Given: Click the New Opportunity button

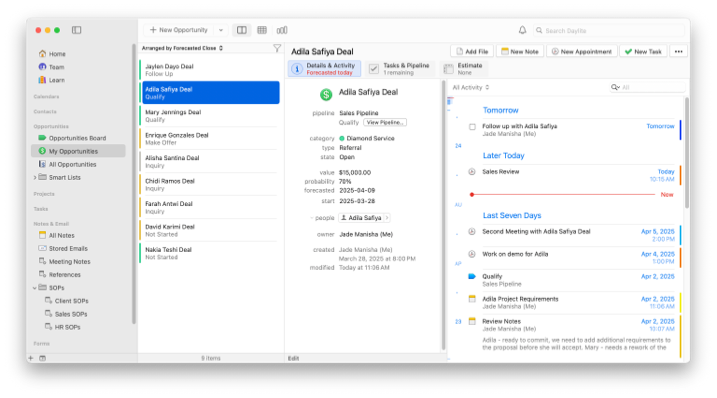Looking at the screenshot, I should (179, 30).
